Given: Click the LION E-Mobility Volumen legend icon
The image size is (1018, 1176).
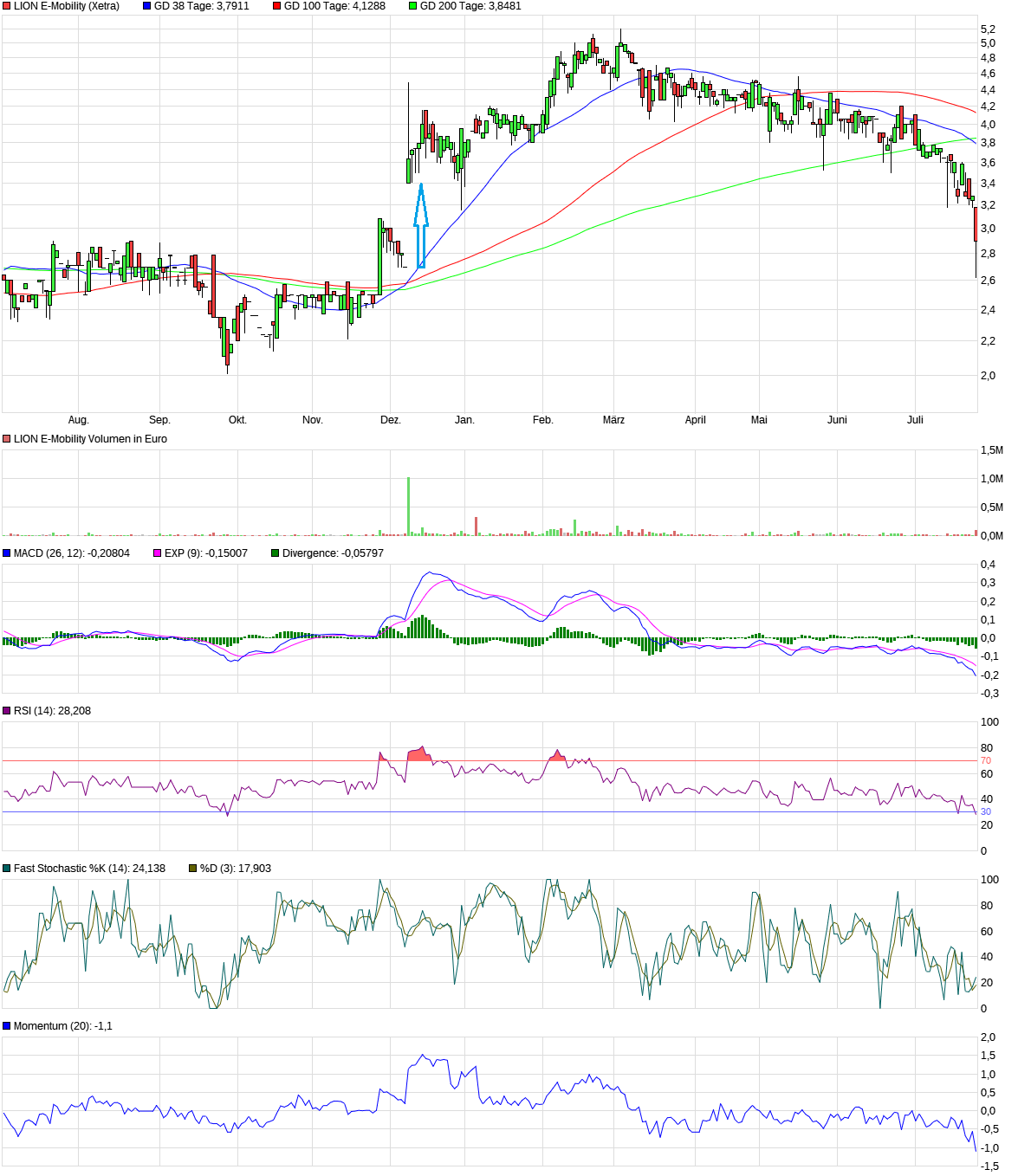Looking at the screenshot, I should [x=7, y=439].
